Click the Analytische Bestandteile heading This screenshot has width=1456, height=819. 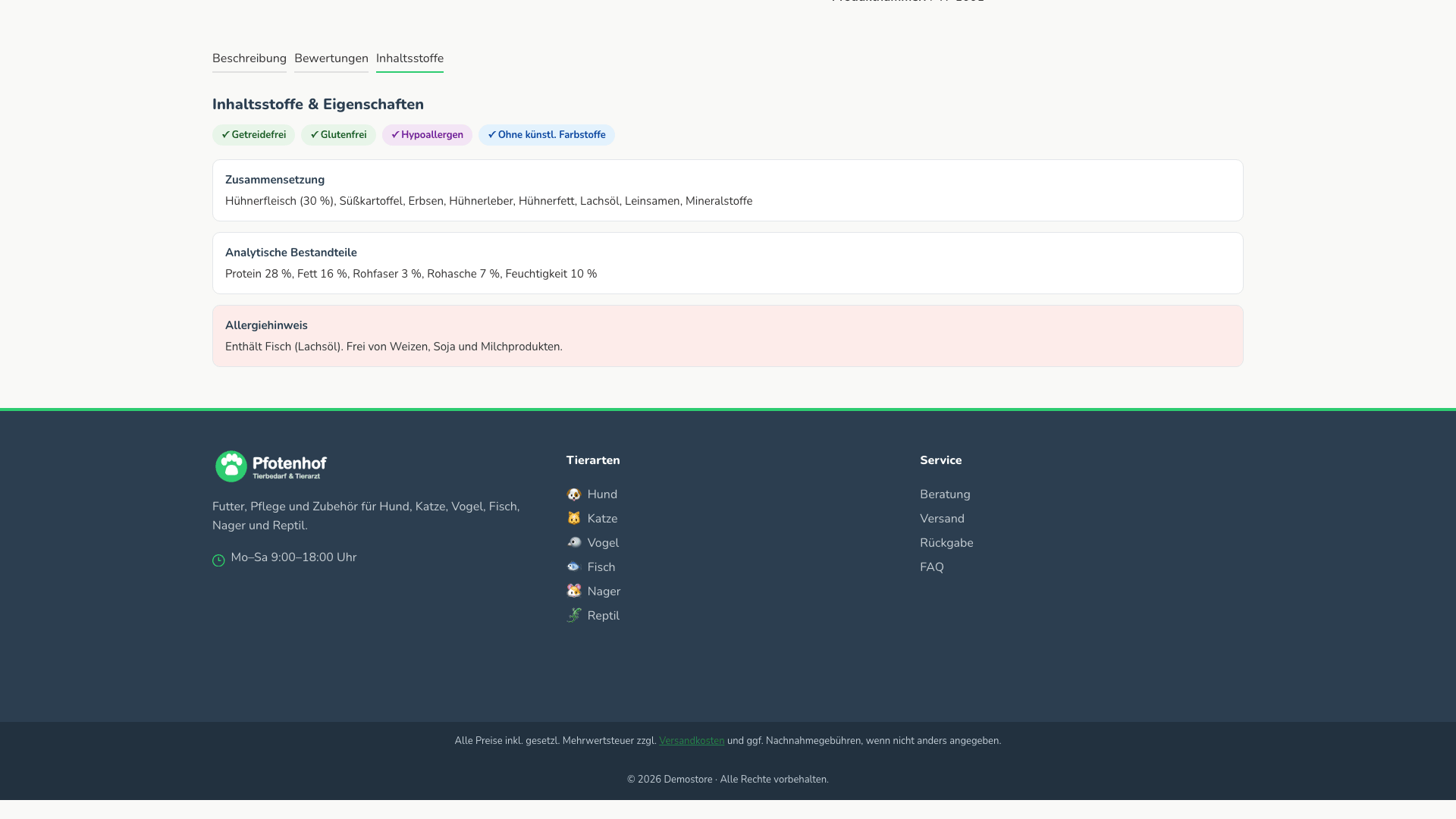tap(291, 253)
